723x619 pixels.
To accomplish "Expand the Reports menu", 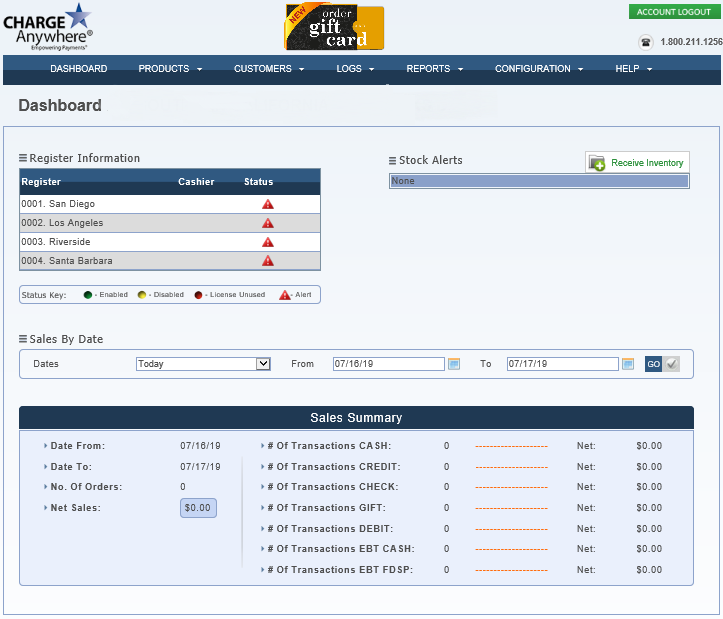I will coord(434,69).
